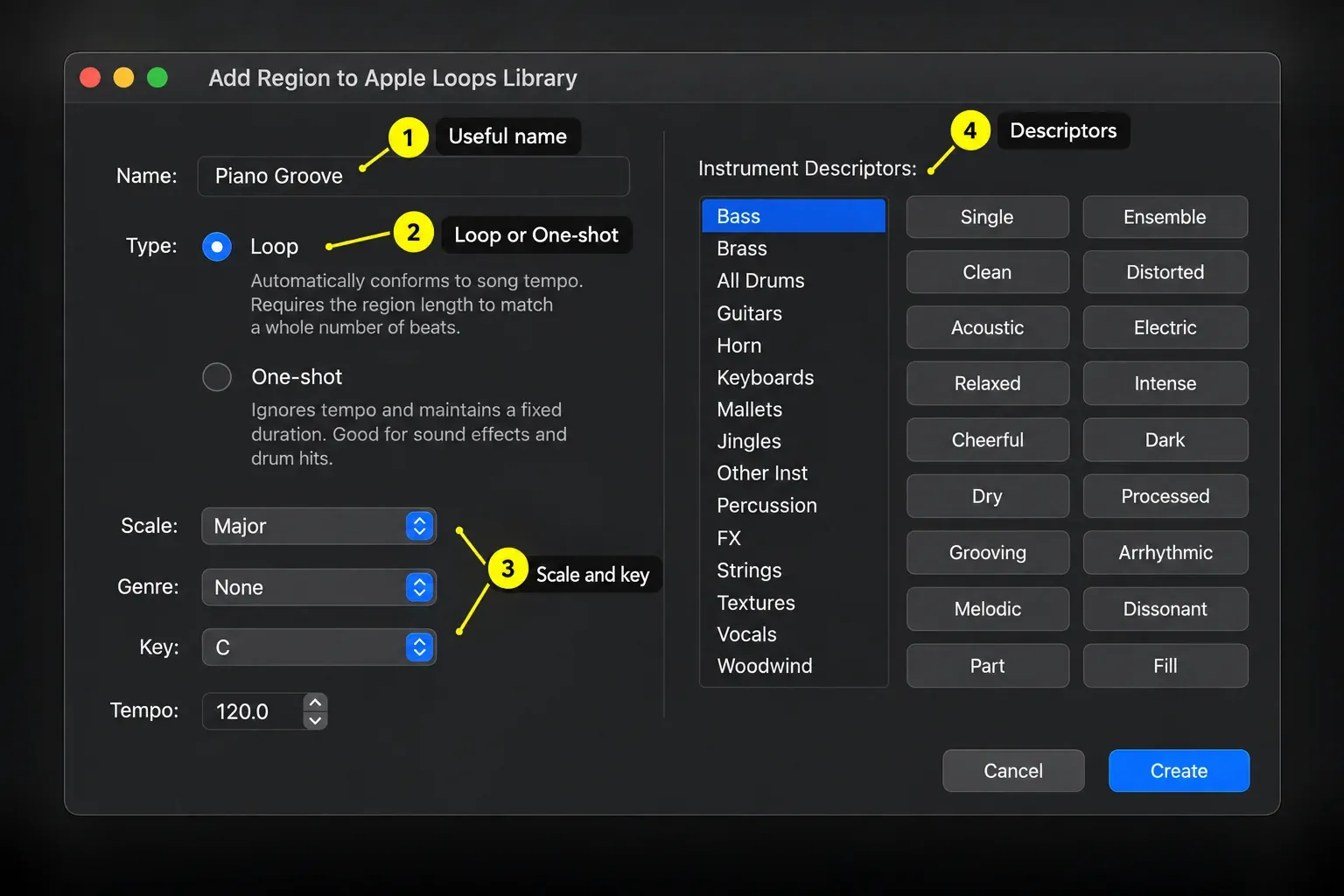Increase tempo with the stepper up arrow
1344x896 pixels.
tap(315, 703)
